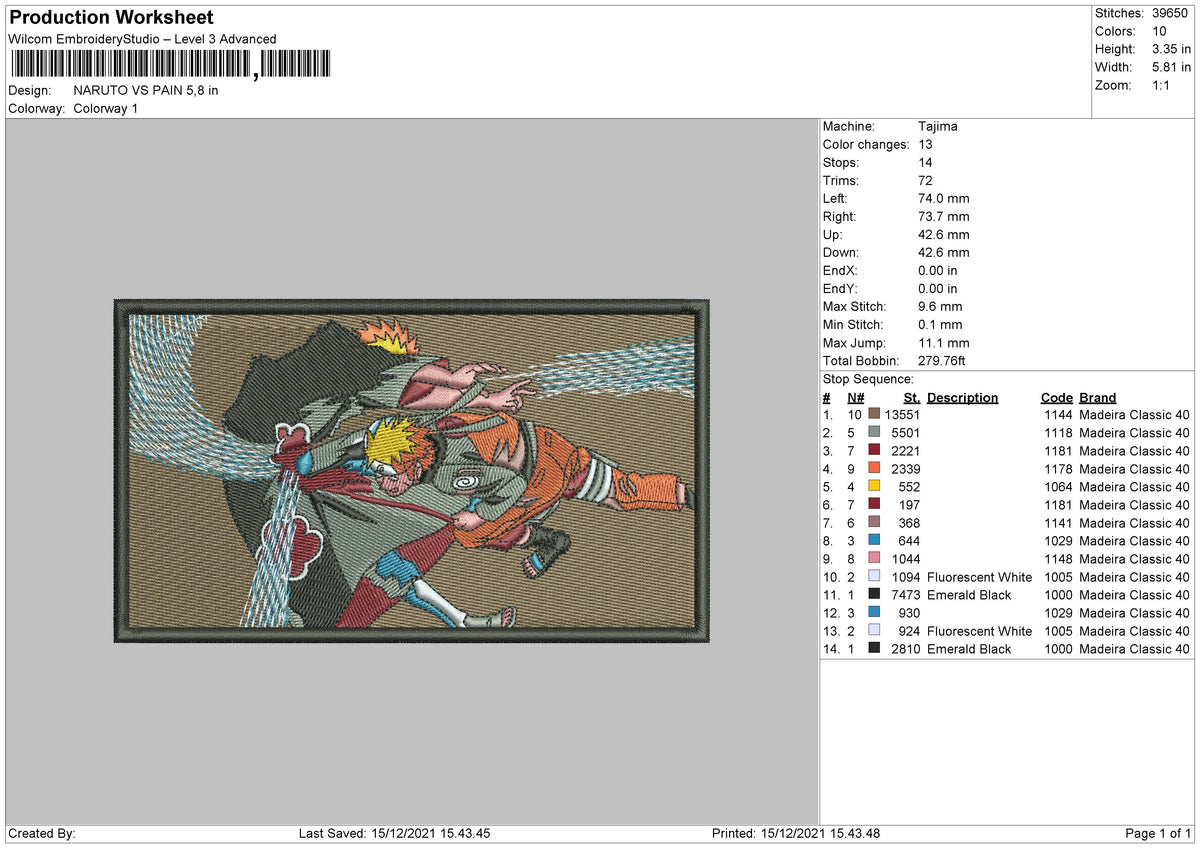Select the gray swatch in stop row 2

click(x=874, y=433)
